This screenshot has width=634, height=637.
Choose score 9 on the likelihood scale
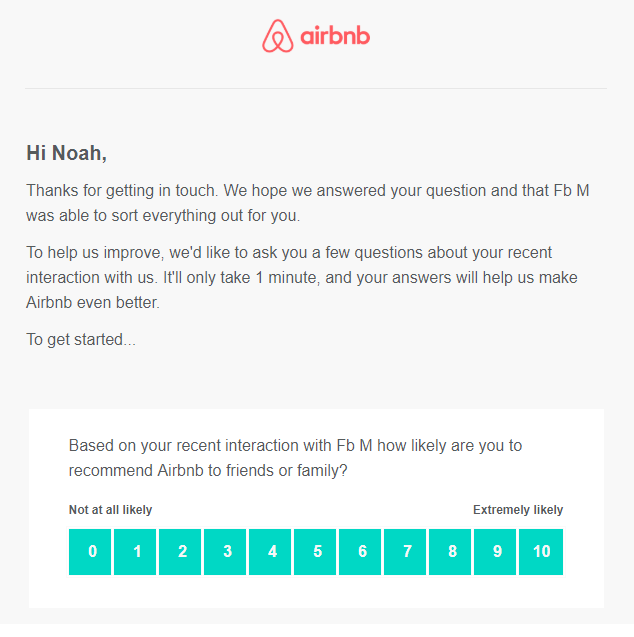(x=497, y=552)
